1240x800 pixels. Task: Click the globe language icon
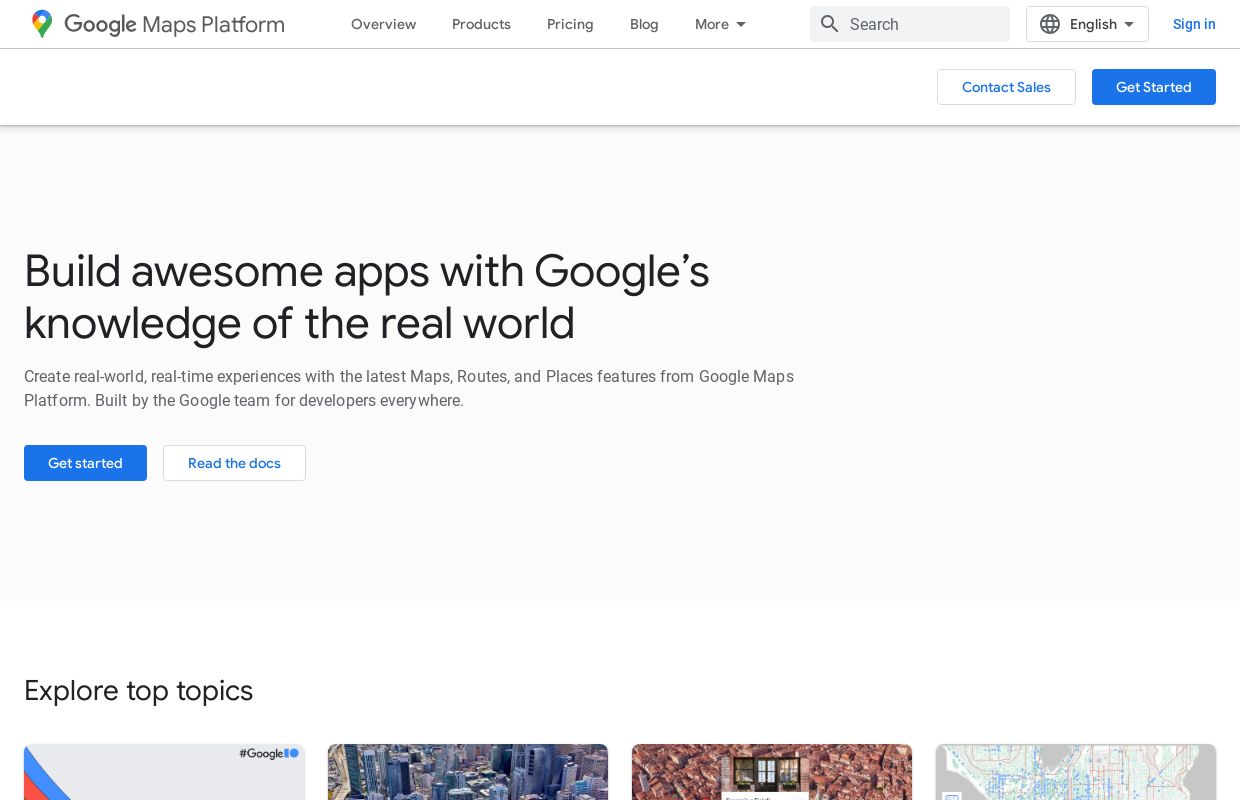[x=1050, y=24]
